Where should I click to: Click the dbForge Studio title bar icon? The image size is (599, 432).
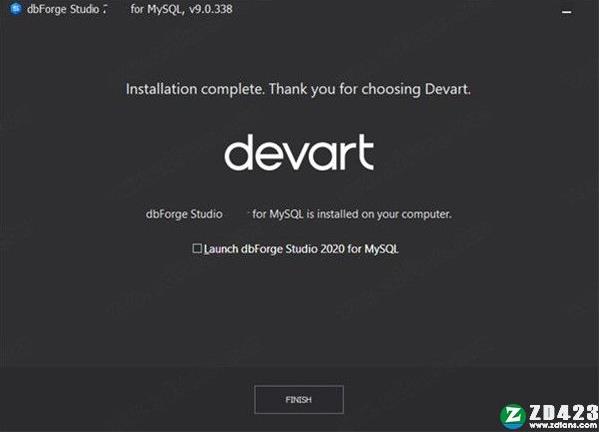tap(16, 8)
